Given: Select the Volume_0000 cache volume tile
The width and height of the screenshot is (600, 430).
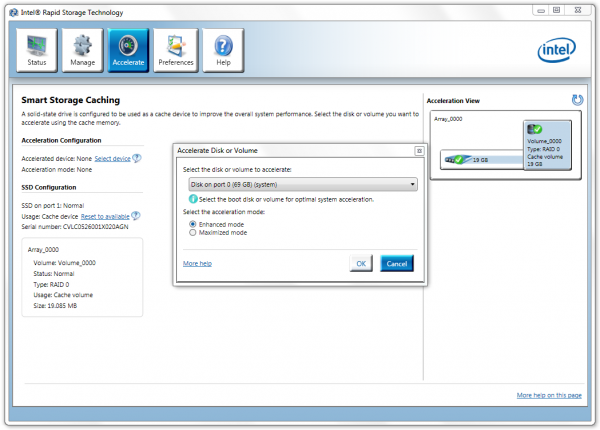Looking at the screenshot, I should [x=547, y=145].
